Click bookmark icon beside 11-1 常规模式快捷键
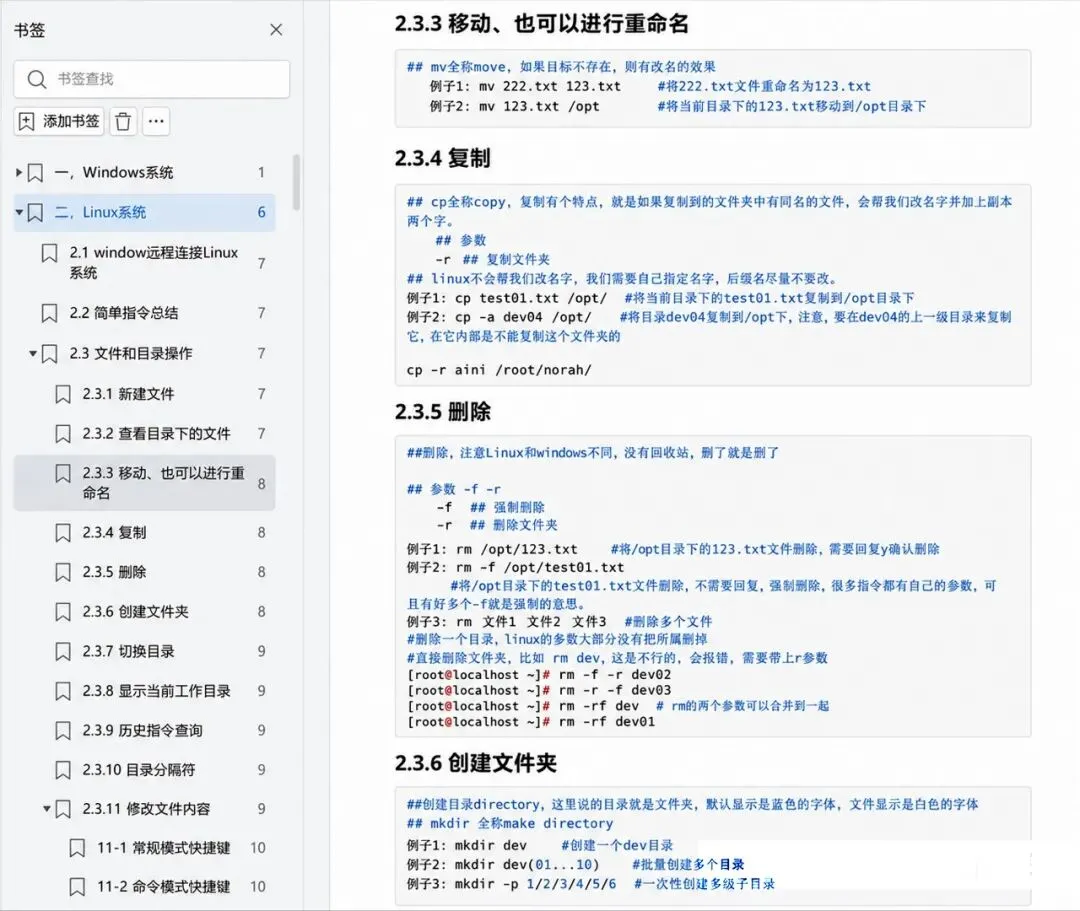The image size is (1080, 911). click(77, 848)
